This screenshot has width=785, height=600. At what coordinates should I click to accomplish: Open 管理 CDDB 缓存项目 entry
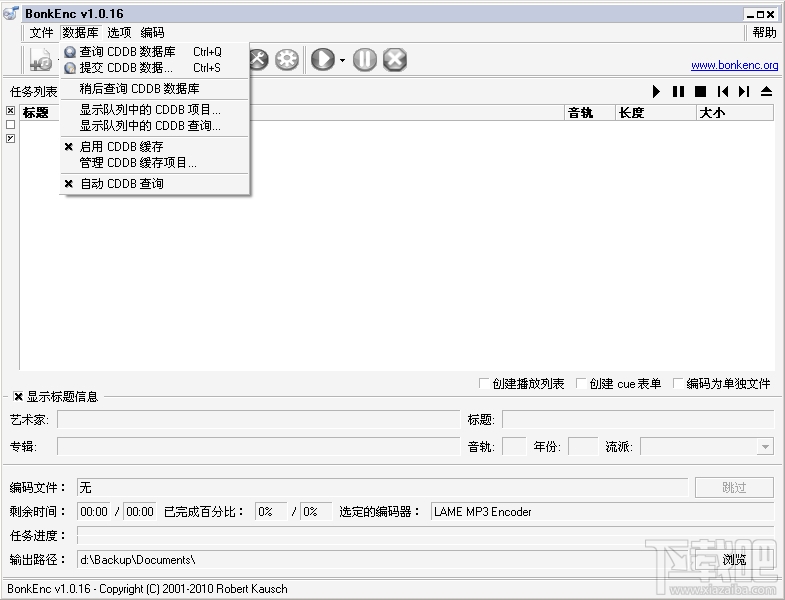coord(155,163)
